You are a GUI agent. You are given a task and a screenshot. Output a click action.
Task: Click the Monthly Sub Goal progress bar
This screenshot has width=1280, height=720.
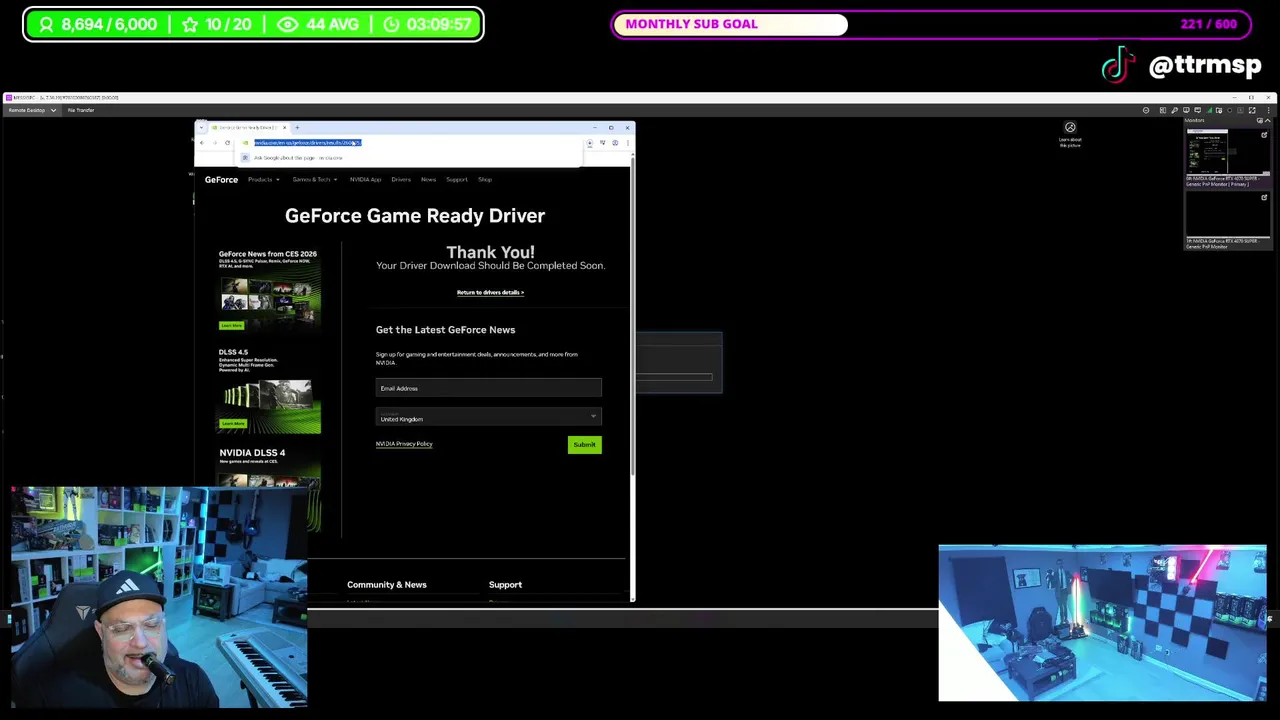930,24
